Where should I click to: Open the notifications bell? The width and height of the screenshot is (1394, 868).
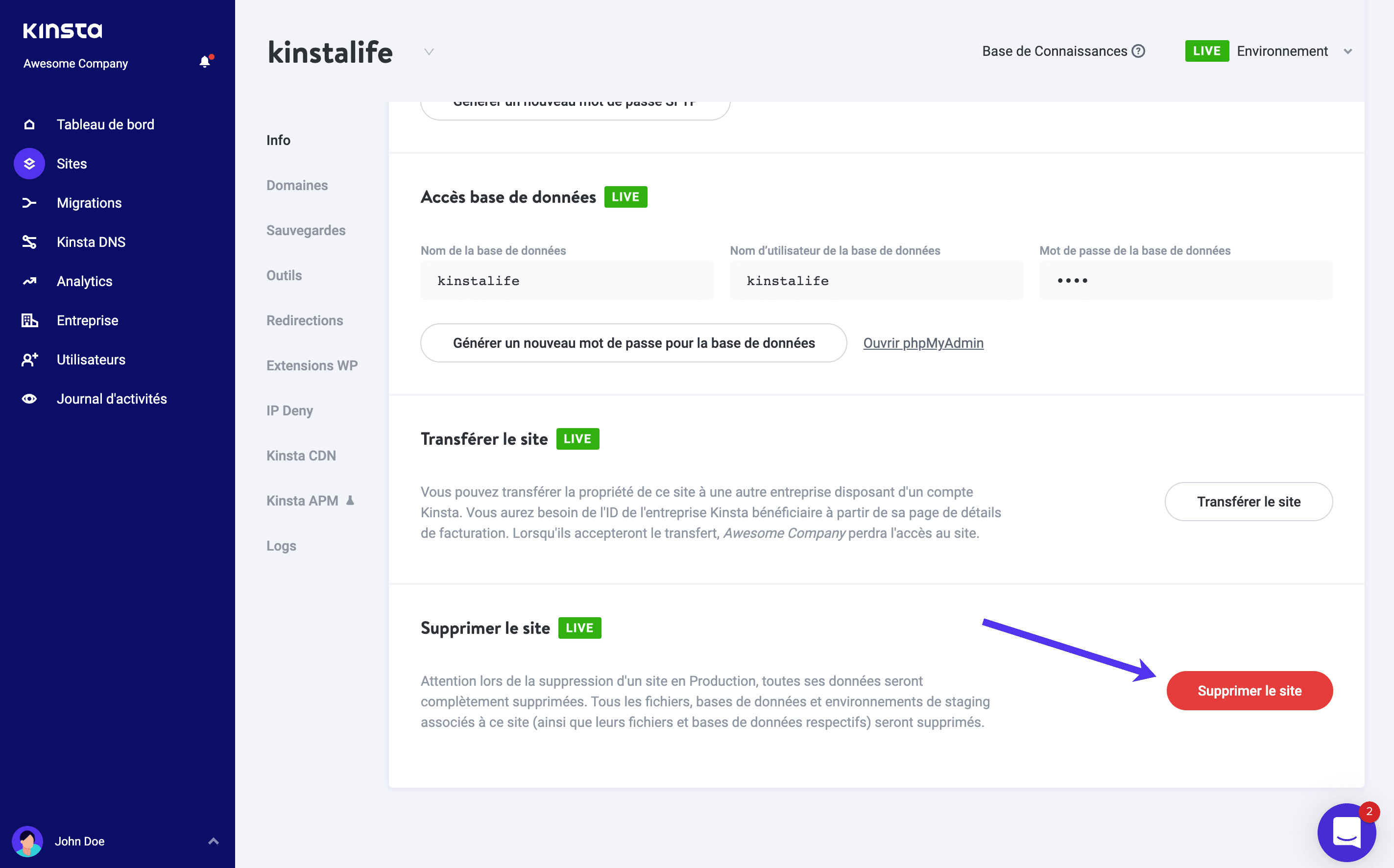tap(205, 61)
